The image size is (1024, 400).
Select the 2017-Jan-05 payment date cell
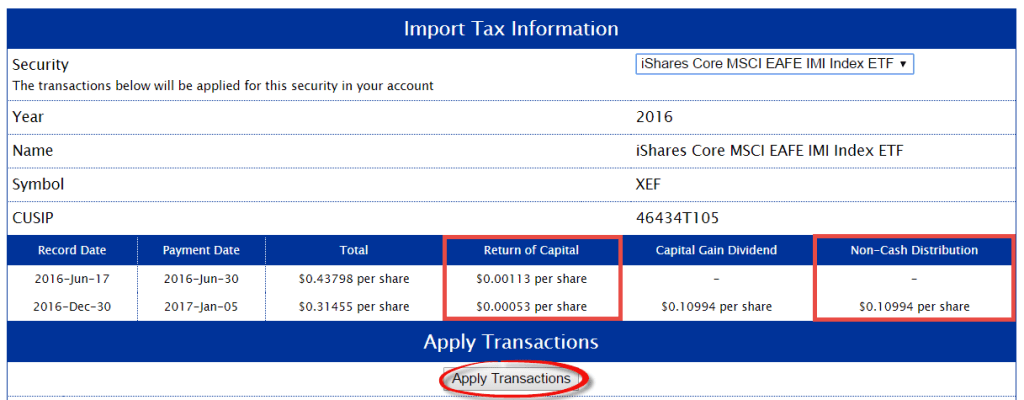(x=201, y=306)
